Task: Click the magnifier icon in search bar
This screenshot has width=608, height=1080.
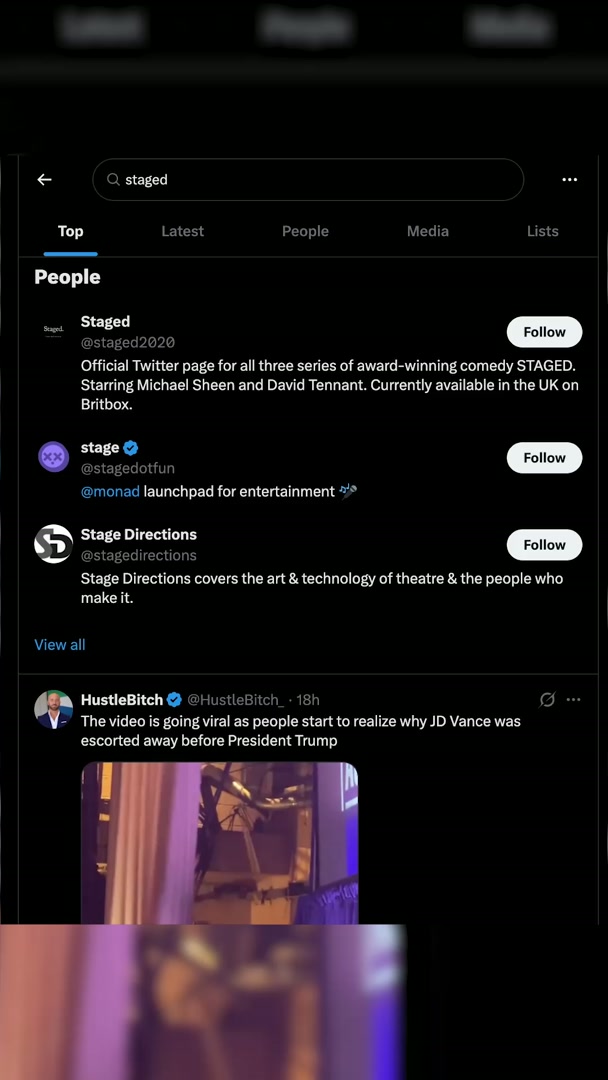Action: [114, 180]
